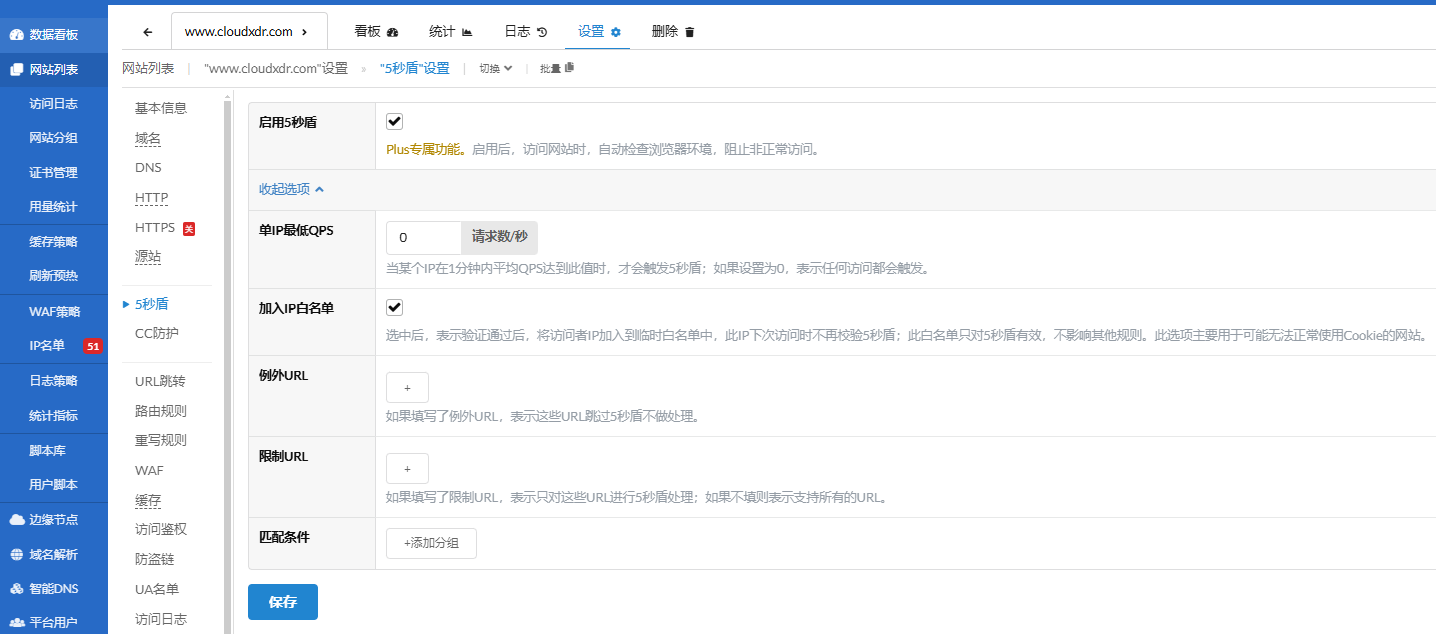Open the 切换 dropdown
This screenshot has width=1436, height=634.
pyautogui.click(x=495, y=69)
